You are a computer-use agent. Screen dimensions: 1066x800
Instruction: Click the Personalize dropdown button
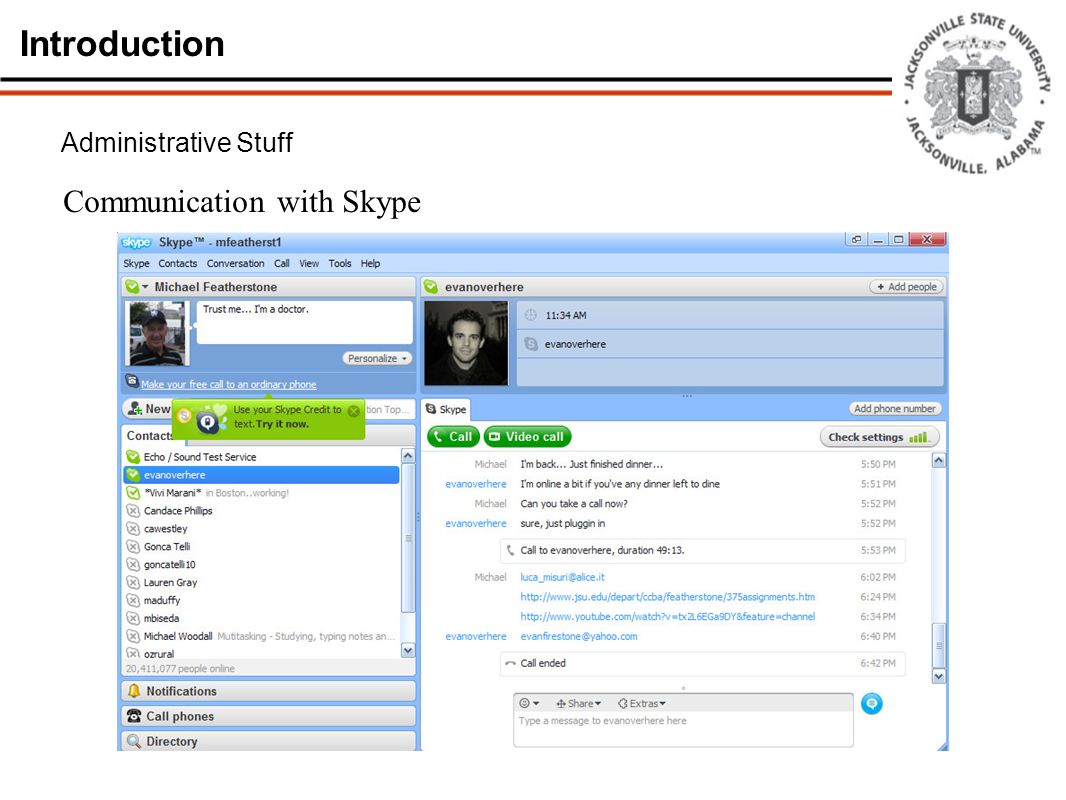click(x=377, y=358)
